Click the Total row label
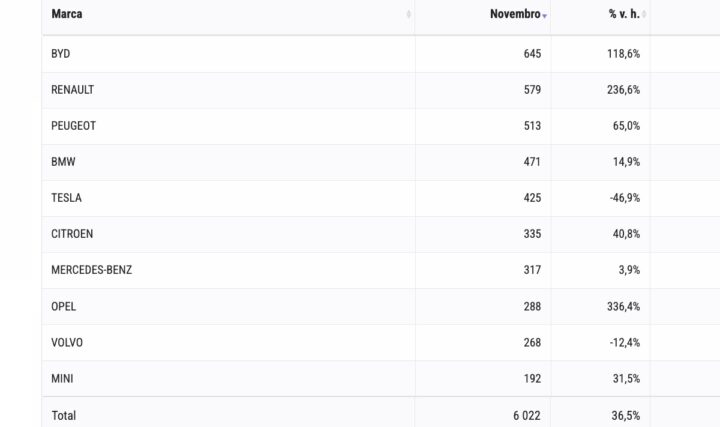 63,415
